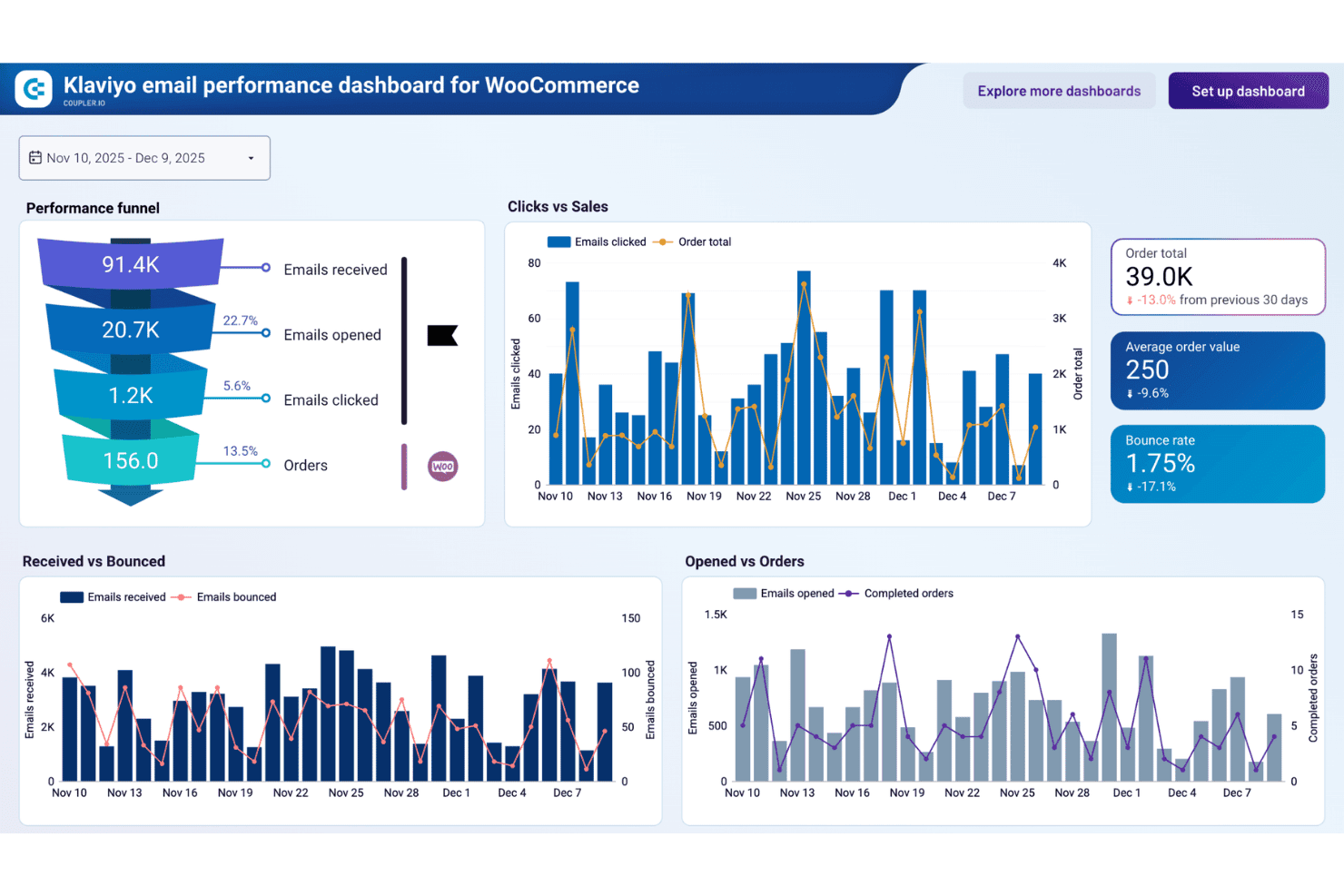This screenshot has height=896, width=1344.
Task: Click the Opened vs Orders heading
Action: tap(745, 562)
